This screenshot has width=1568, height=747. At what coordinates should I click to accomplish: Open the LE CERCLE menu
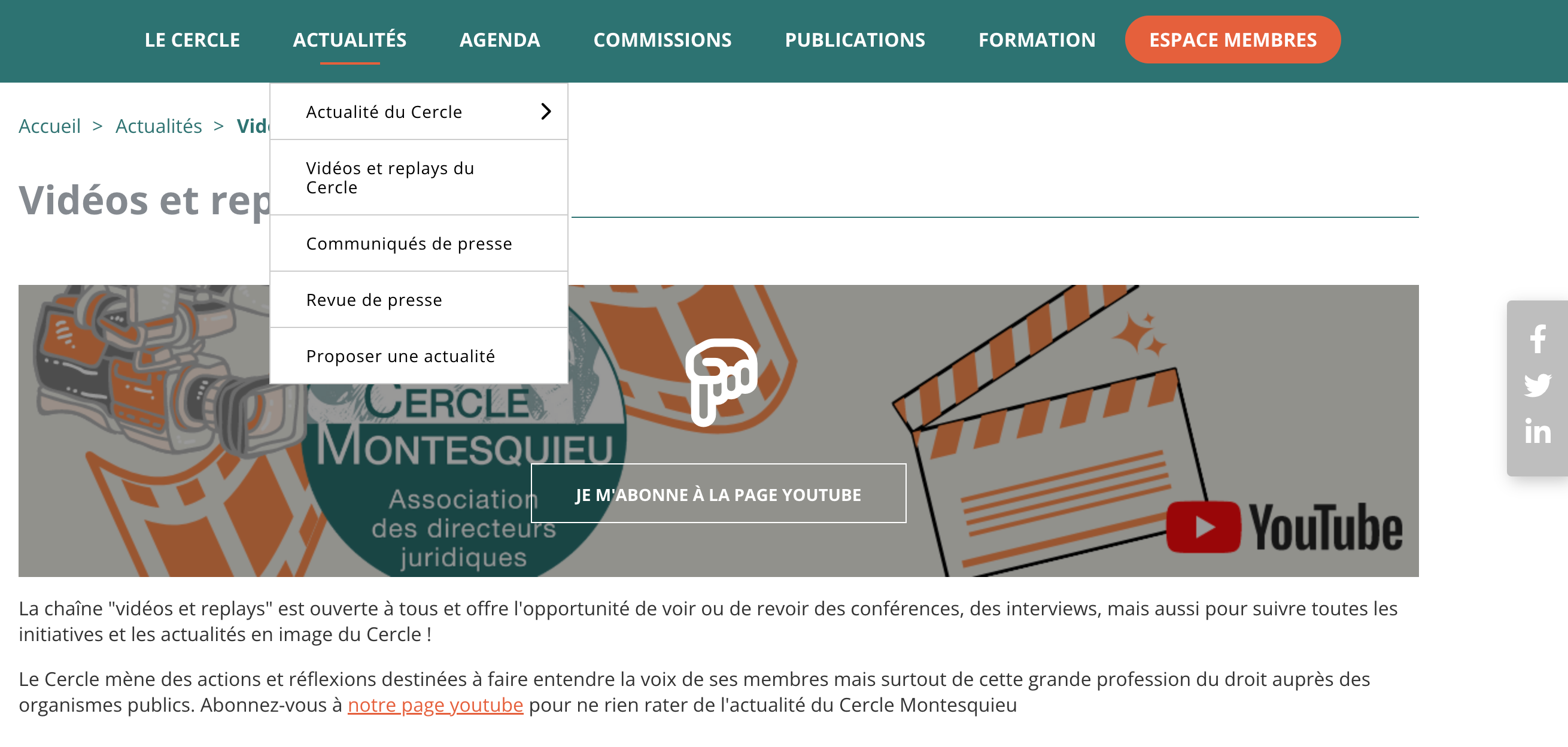point(192,40)
